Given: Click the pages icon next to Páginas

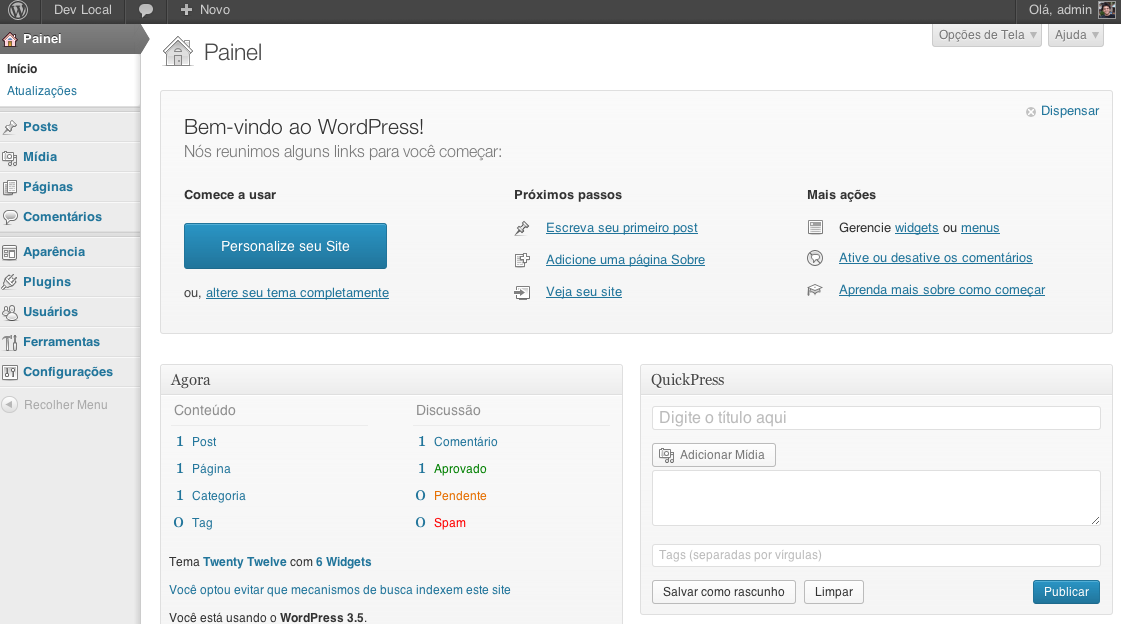Looking at the screenshot, I should 10,187.
